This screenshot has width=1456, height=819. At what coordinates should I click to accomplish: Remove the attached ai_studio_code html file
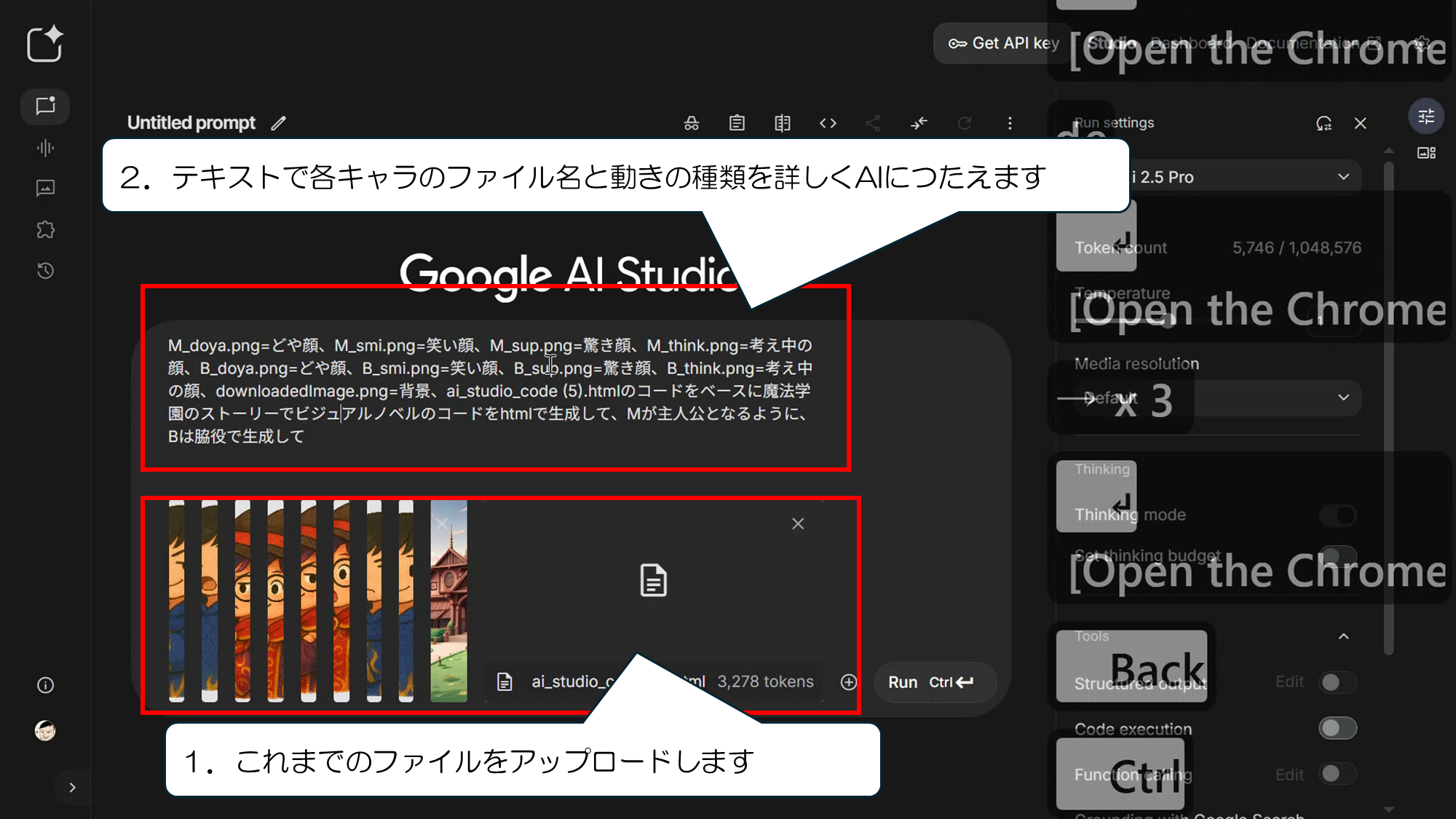tap(798, 523)
